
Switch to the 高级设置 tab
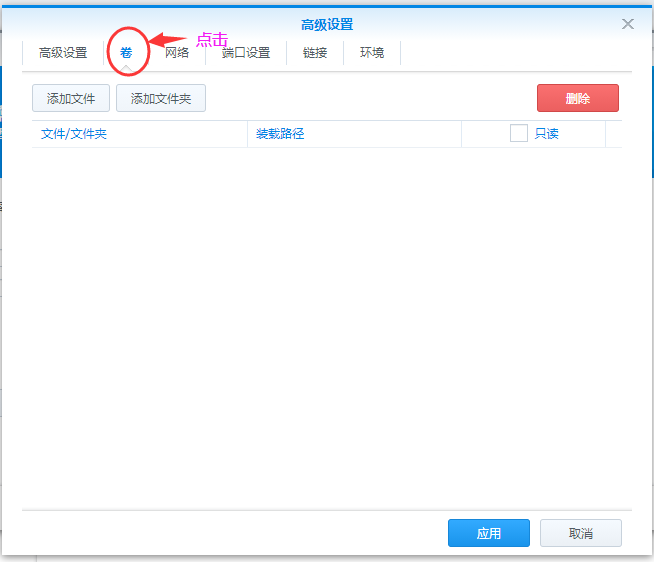point(63,53)
